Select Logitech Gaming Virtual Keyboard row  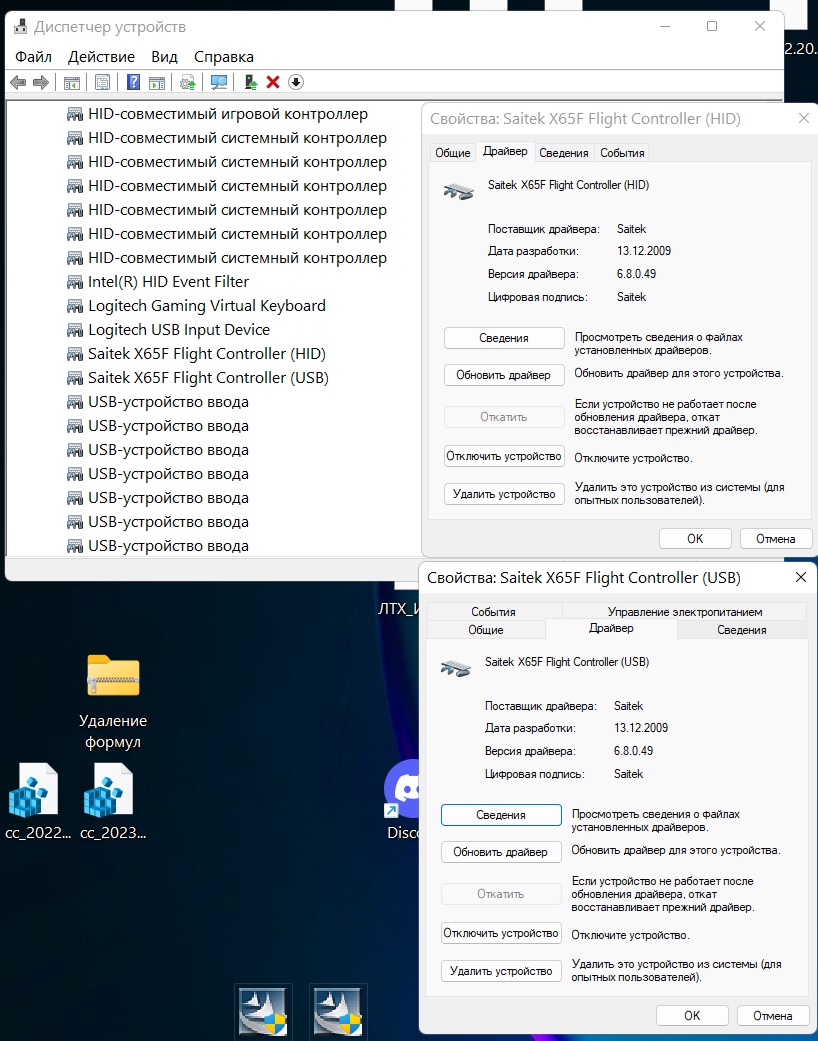[x=207, y=306]
